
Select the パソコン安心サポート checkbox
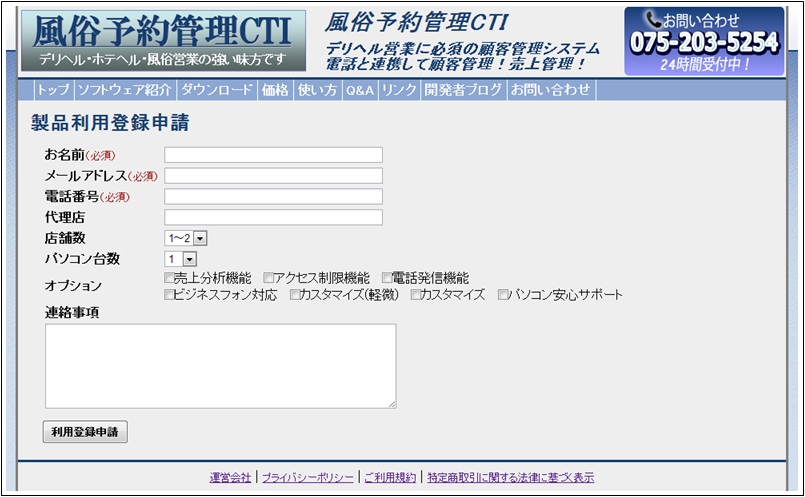pyautogui.click(x=503, y=295)
